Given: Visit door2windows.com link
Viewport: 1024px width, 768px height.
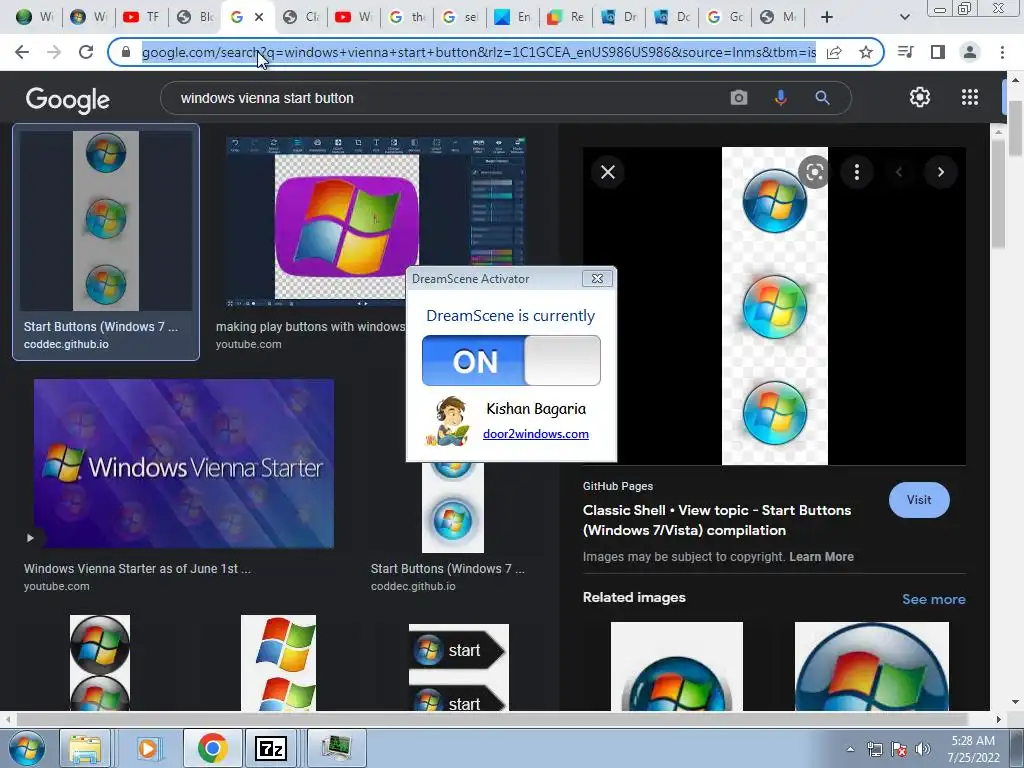Looking at the screenshot, I should point(536,434).
